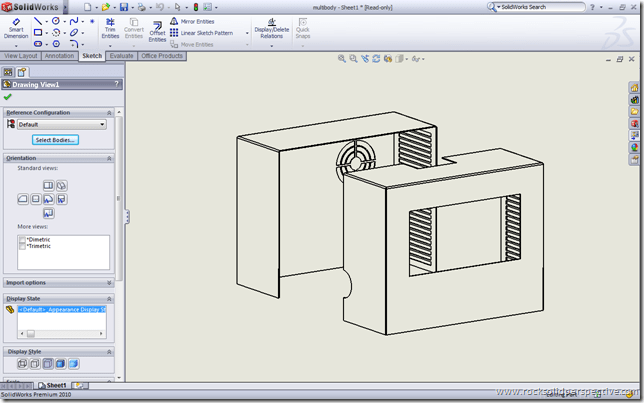Click the property panel vertical scrollbar
The image size is (644, 403).
(x=119, y=198)
